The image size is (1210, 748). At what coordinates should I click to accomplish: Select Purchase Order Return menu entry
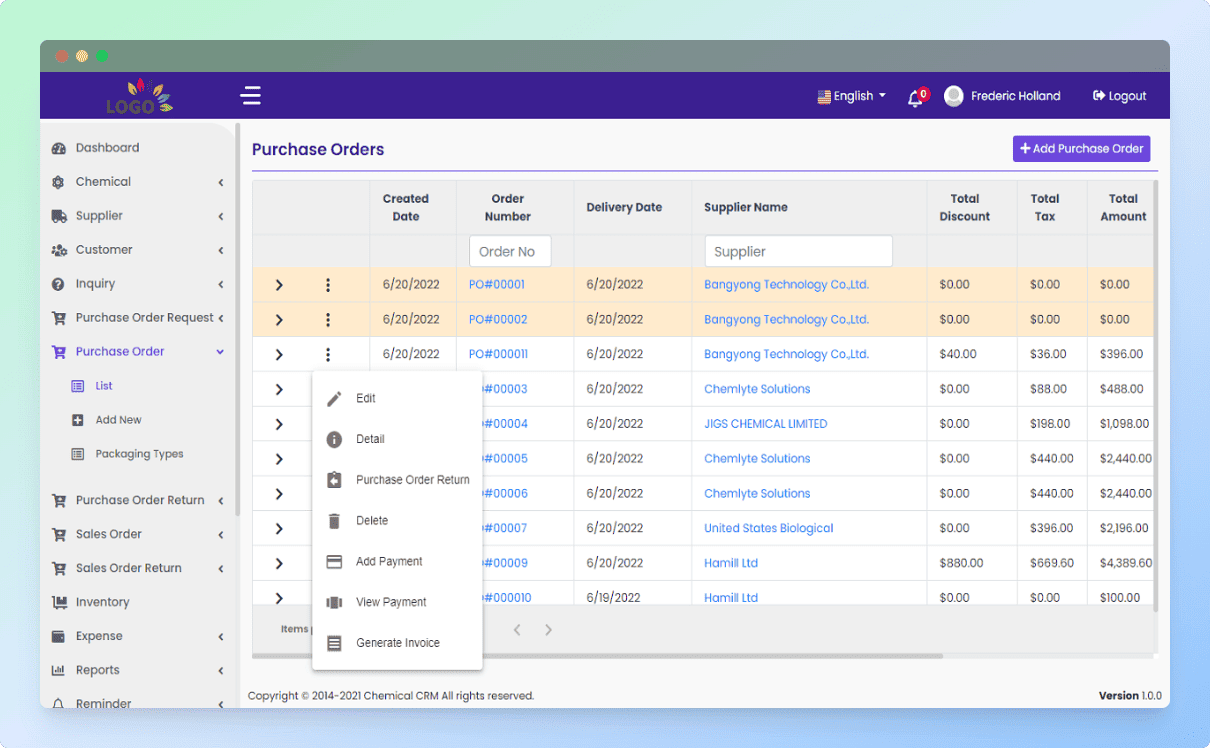[398, 480]
